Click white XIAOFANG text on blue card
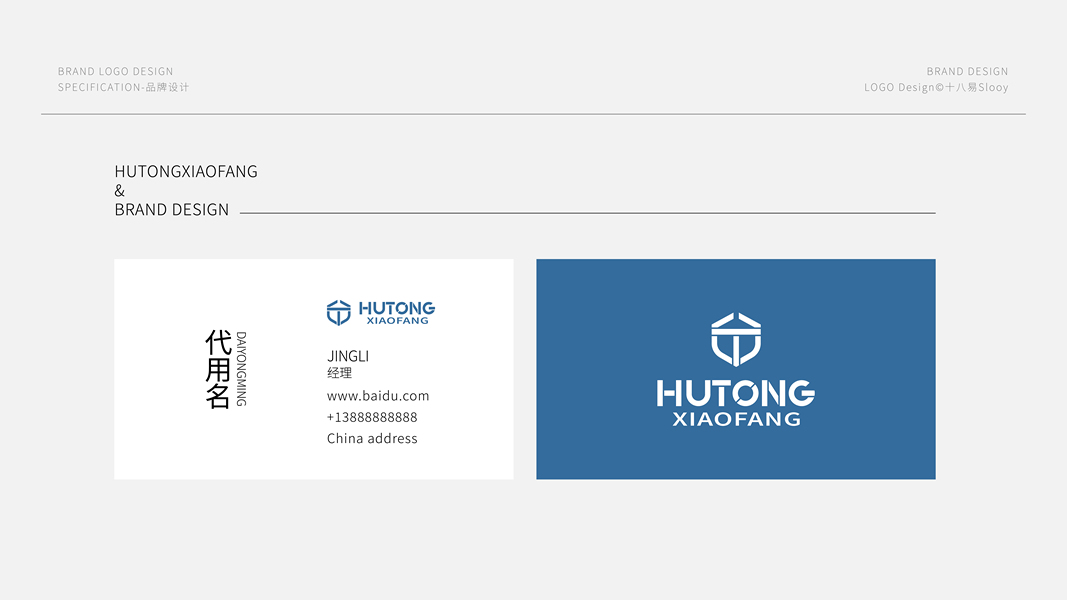The width and height of the screenshot is (1067, 600). pos(736,419)
